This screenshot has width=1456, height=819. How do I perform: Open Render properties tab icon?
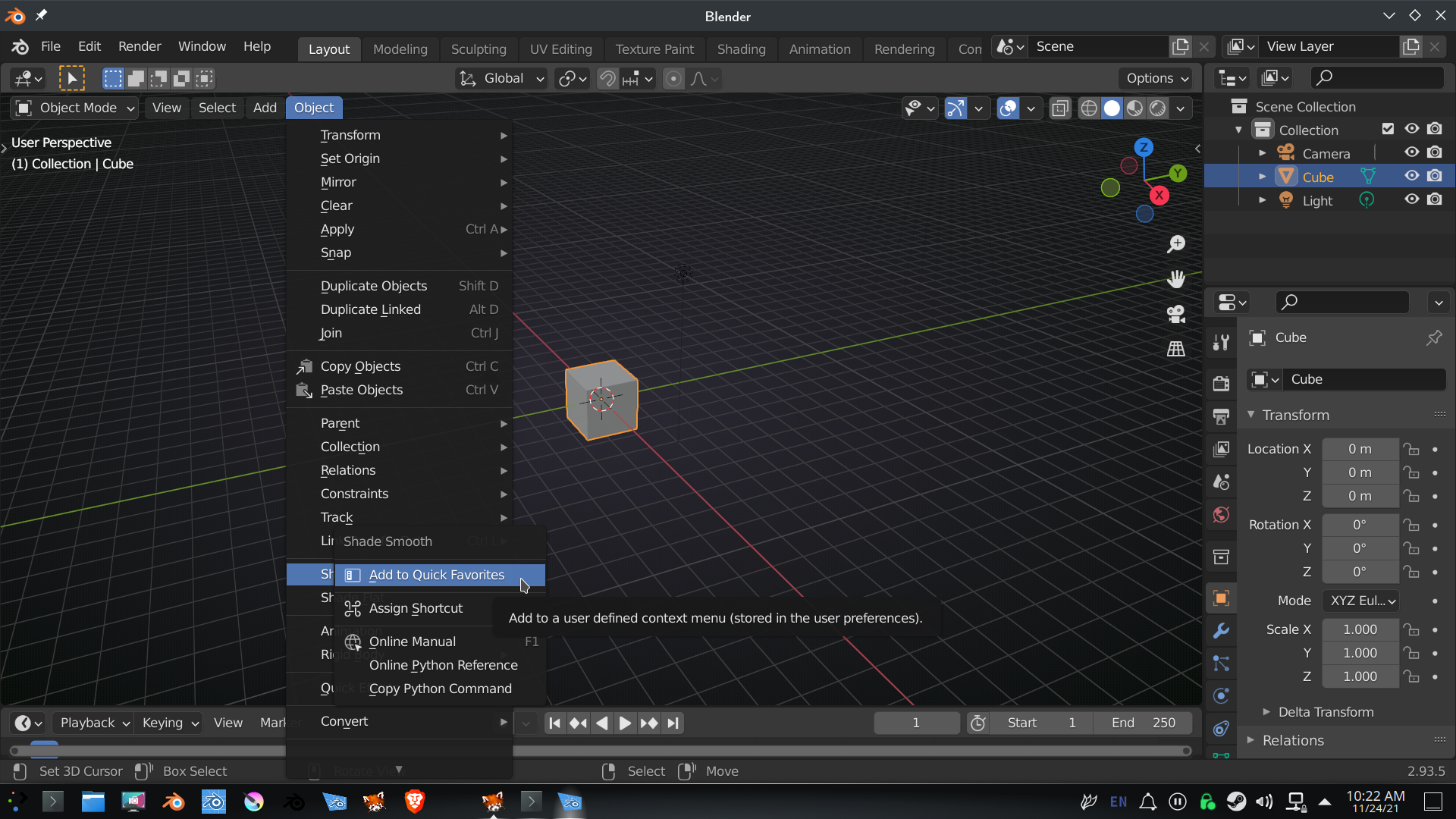click(x=1221, y=384)
